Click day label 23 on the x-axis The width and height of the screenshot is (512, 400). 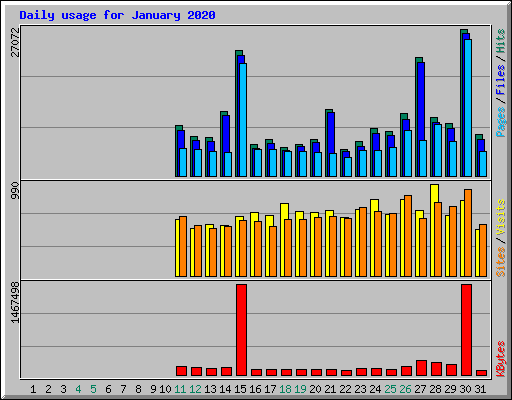pos(360,389)
